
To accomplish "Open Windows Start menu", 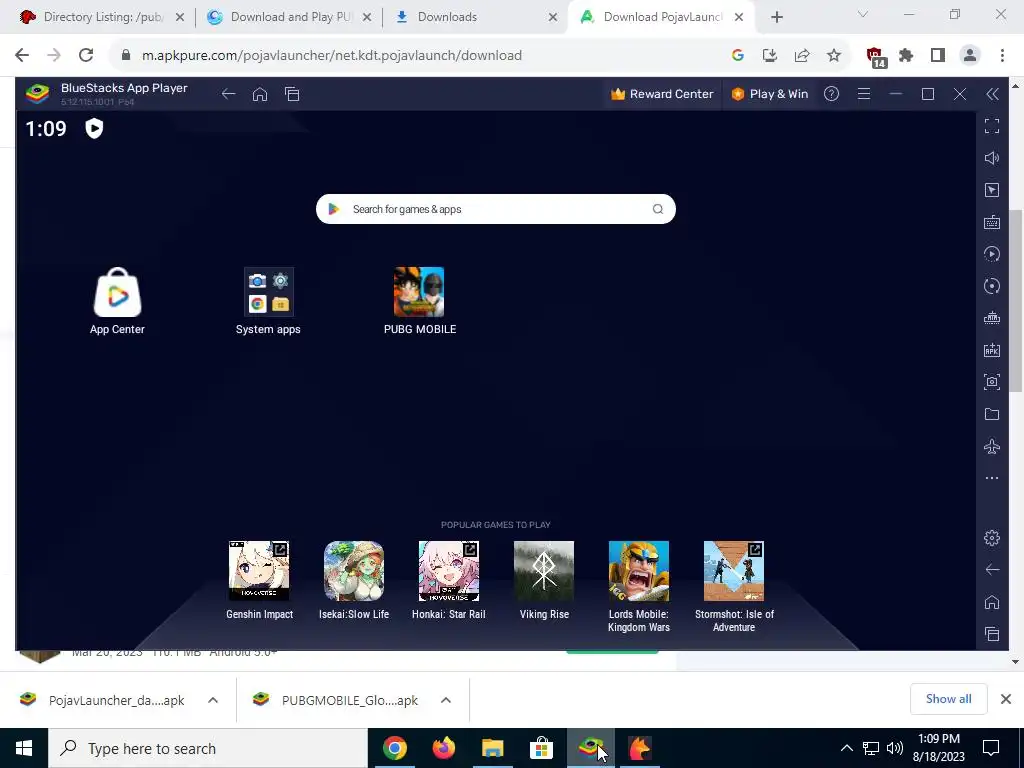I will [x=24, y=748].
